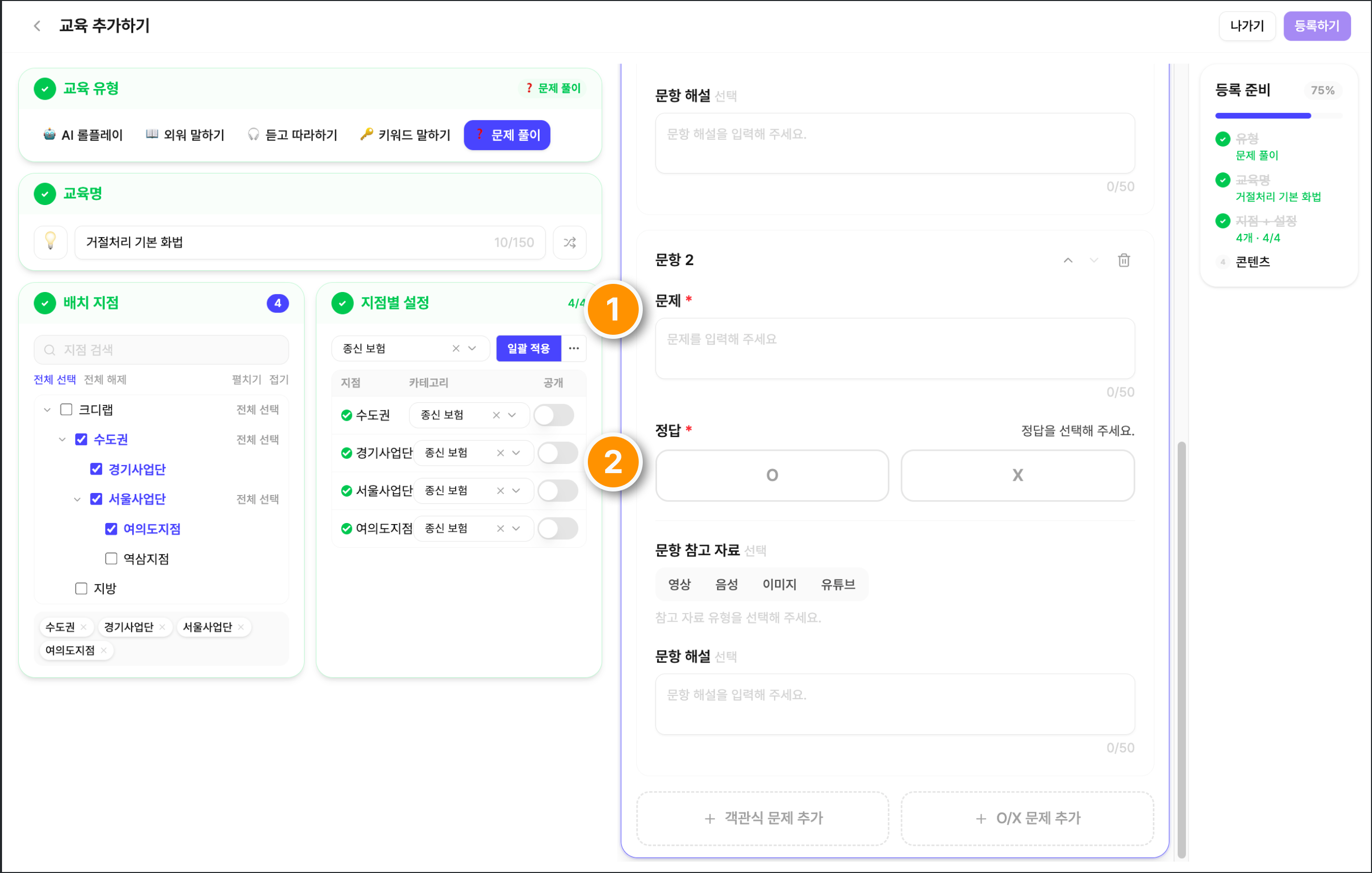Click the back arrow next to 교육 추가하기
This screenshot has height=873, width=1372.
(x=37, y=25)
